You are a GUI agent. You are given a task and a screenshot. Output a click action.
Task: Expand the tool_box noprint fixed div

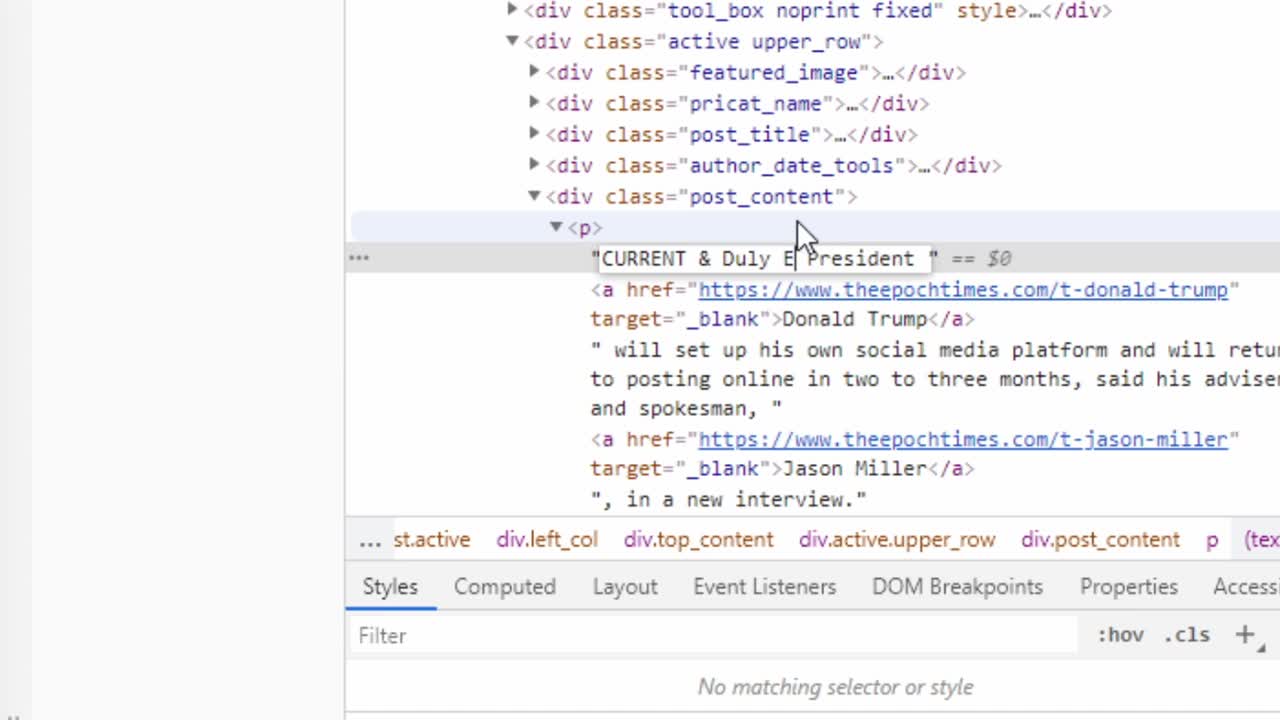point(512,10)
